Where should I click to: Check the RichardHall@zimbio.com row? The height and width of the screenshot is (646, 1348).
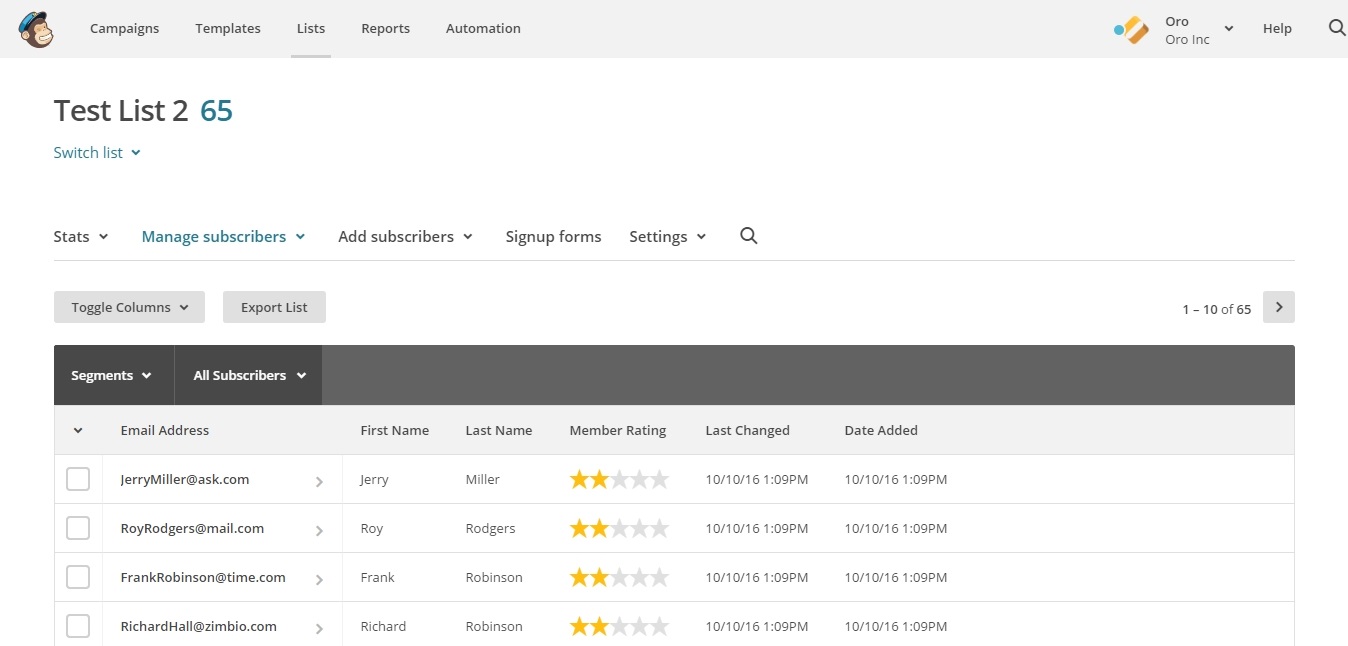click(78, 626)
